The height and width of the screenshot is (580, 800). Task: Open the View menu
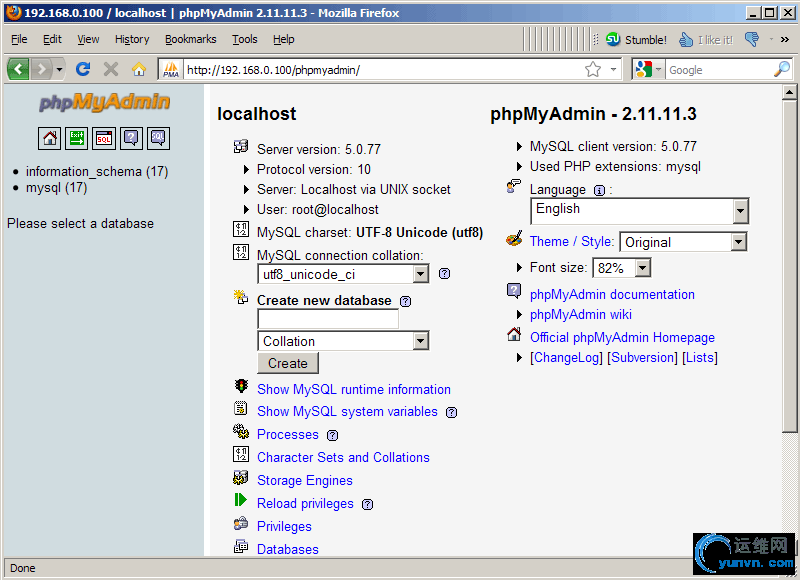pos(88,39)
